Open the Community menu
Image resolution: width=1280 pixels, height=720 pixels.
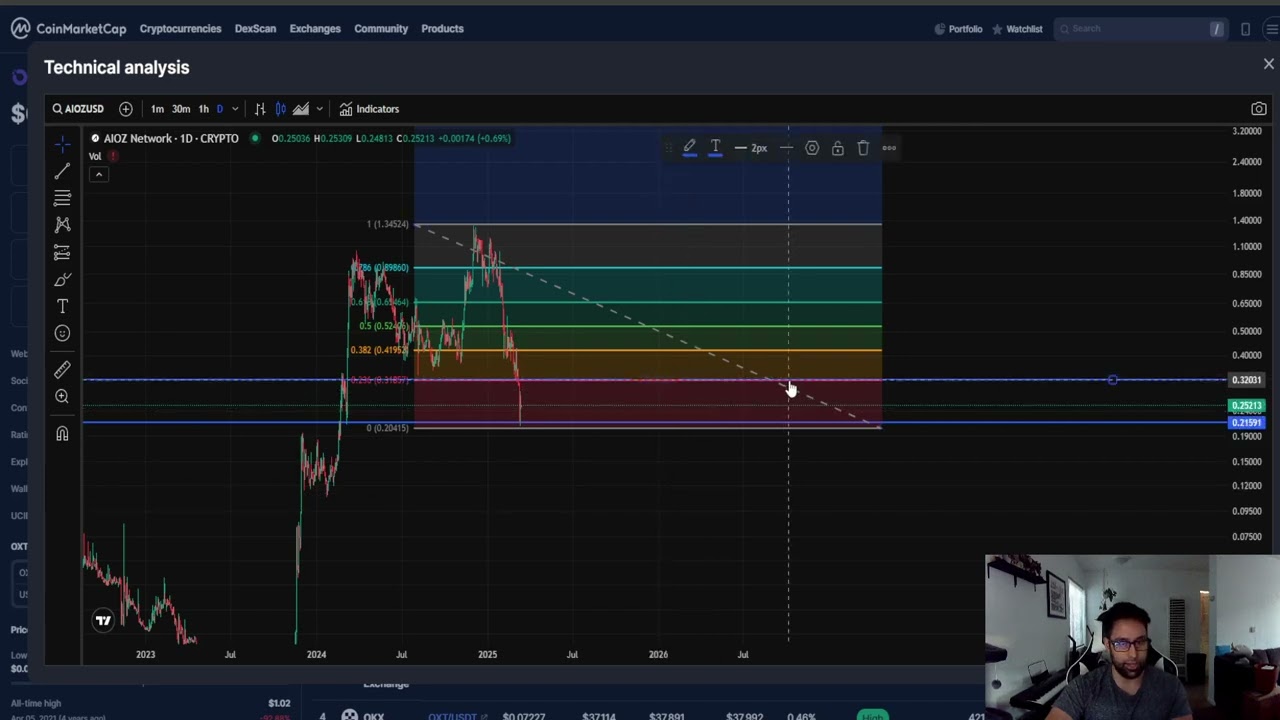381,29
